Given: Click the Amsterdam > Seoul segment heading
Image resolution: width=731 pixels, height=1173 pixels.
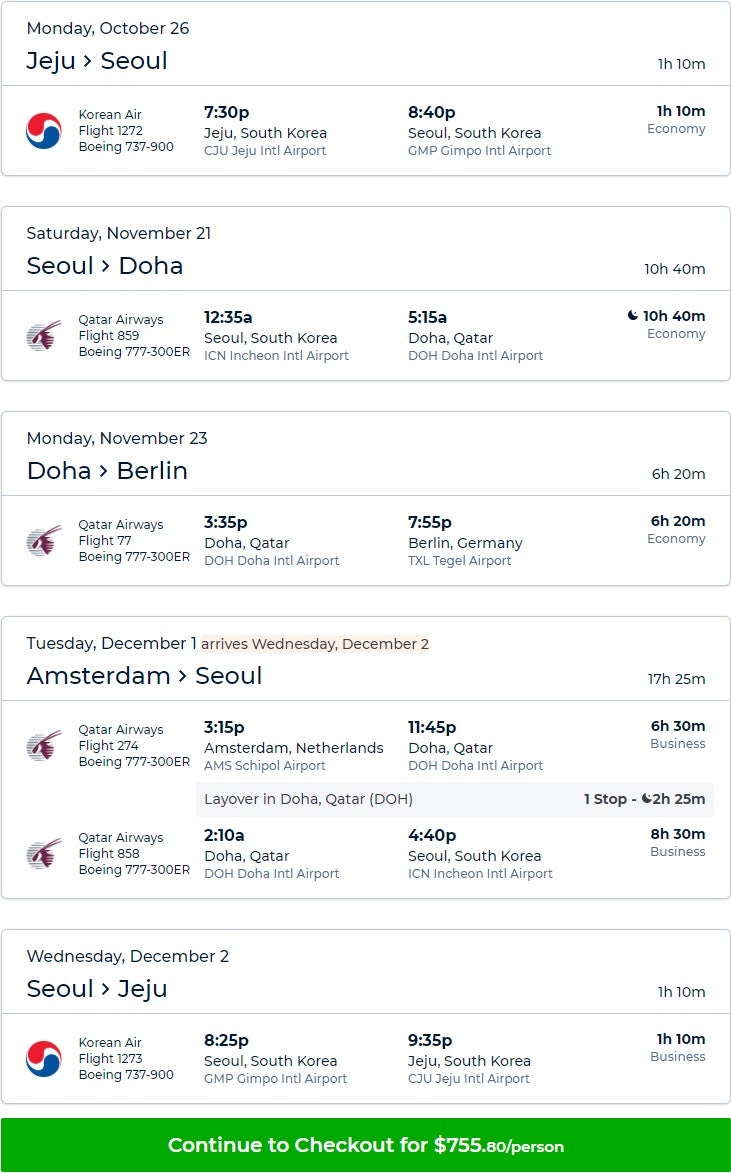Looking at the screenshot, I should (144, 676).
